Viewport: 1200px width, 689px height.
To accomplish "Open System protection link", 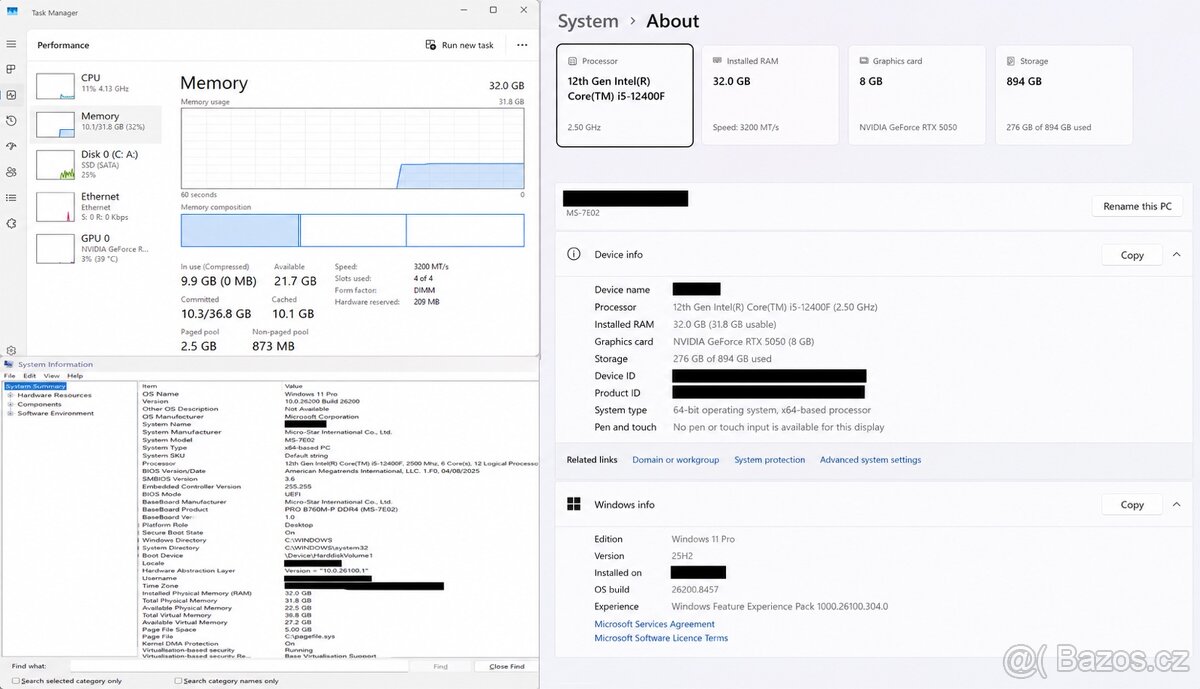I will (770, 460).
